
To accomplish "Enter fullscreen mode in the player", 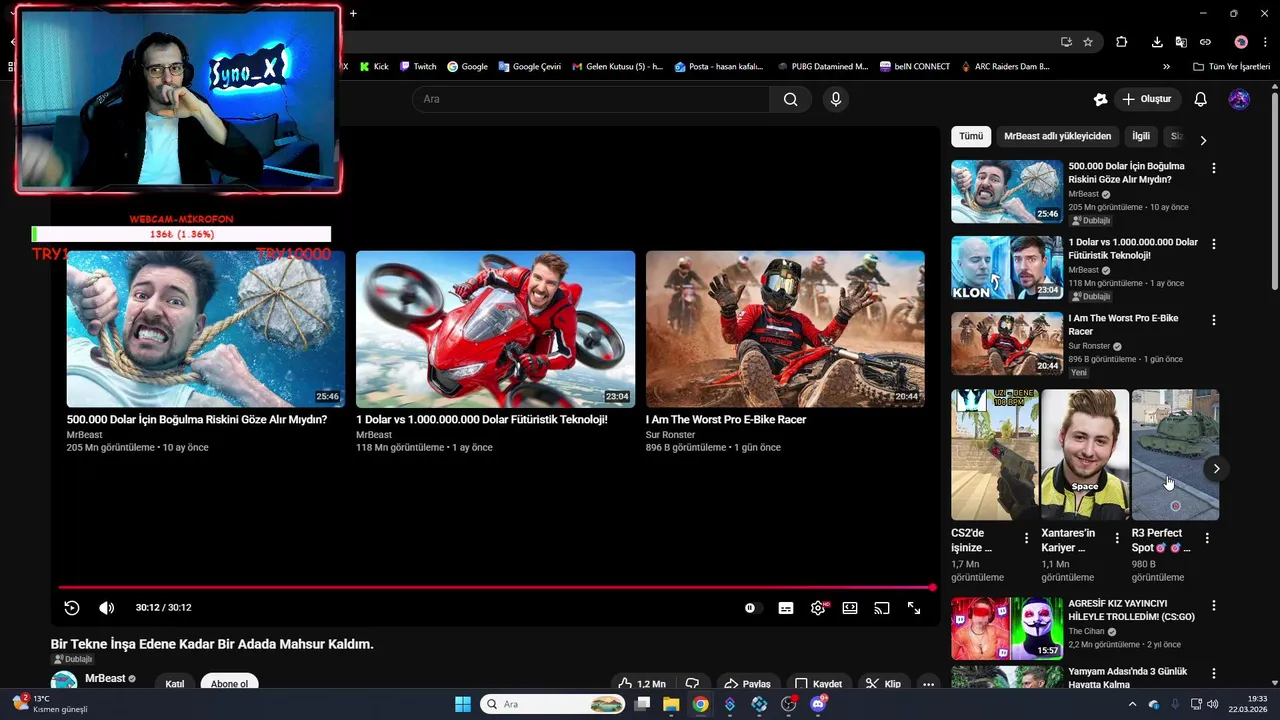I will pyautogui.click(x=914, y=608).
